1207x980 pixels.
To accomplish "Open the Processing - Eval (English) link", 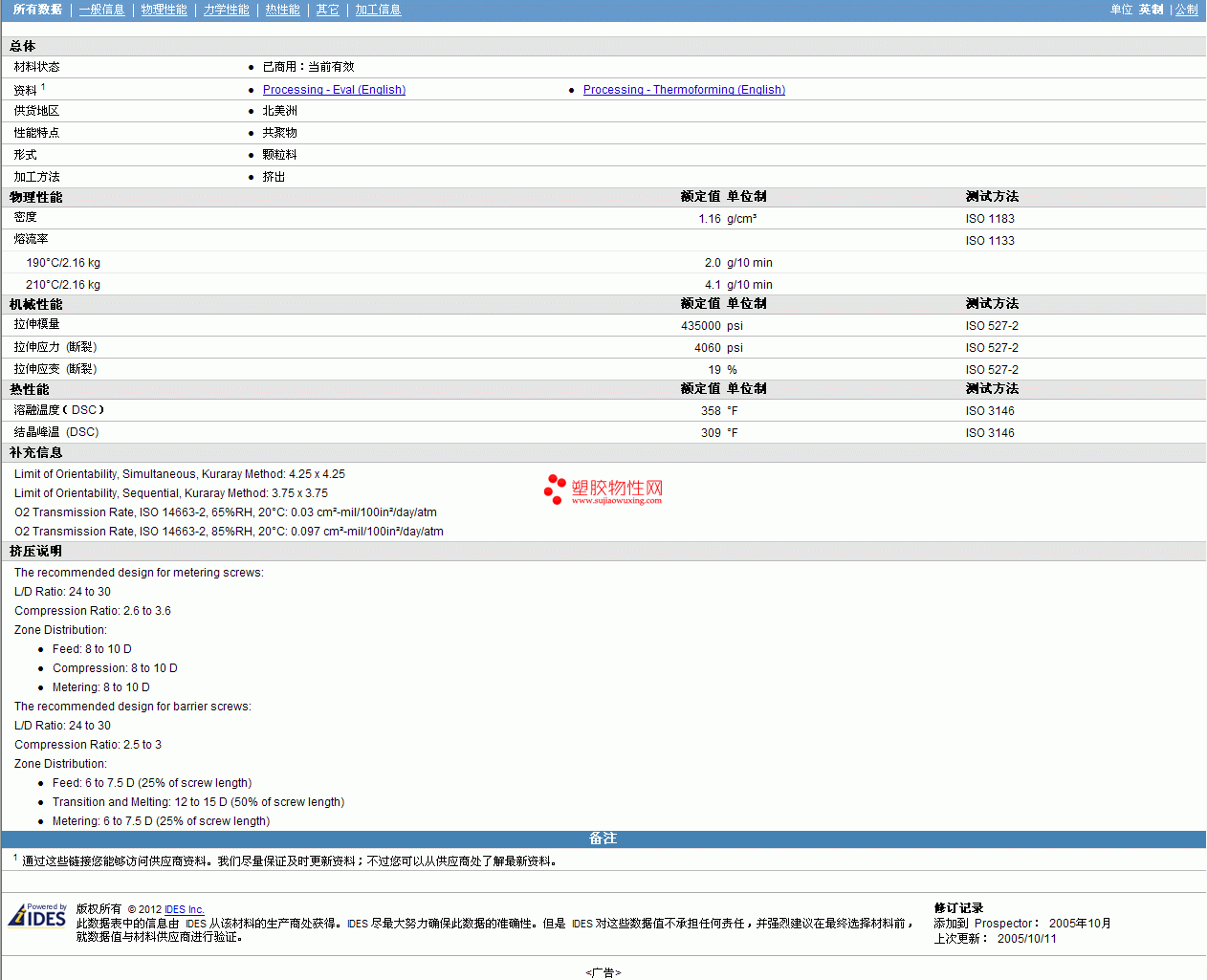I will [334, 90].
